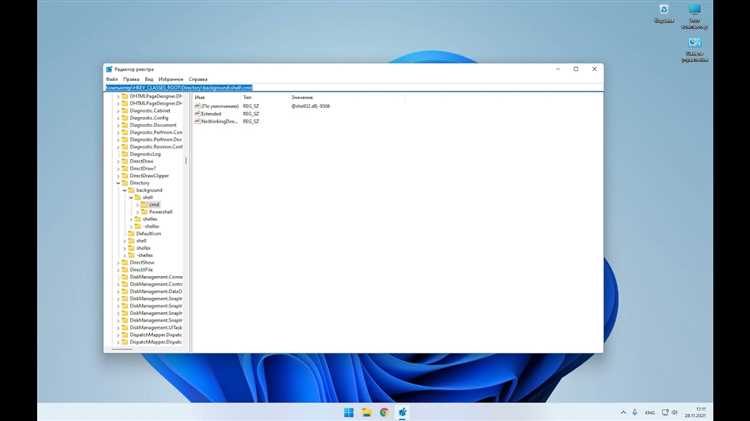Select the background key label

click(x=149, y=190)
